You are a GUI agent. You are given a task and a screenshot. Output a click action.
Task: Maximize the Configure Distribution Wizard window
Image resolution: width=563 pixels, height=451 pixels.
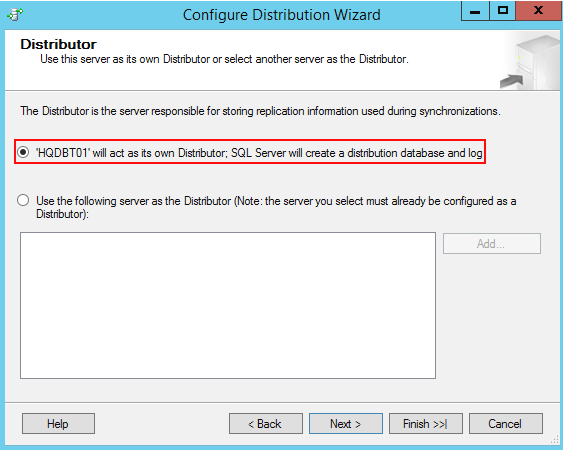coord(503,11)
